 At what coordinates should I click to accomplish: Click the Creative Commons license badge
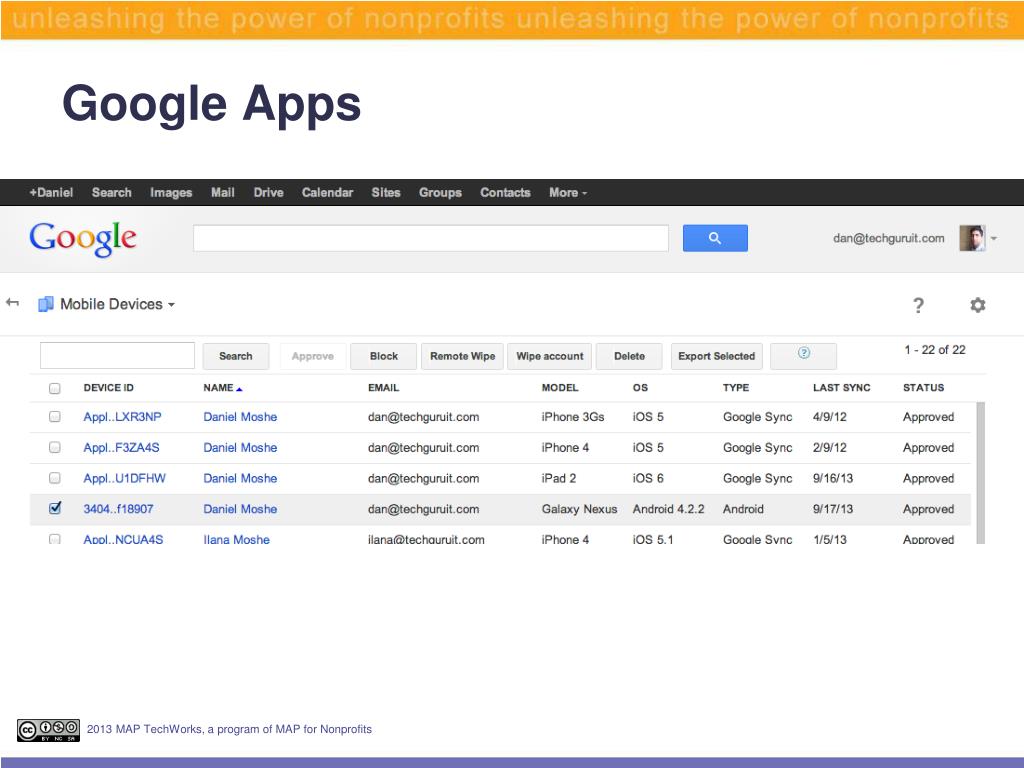tap(48, 730)
